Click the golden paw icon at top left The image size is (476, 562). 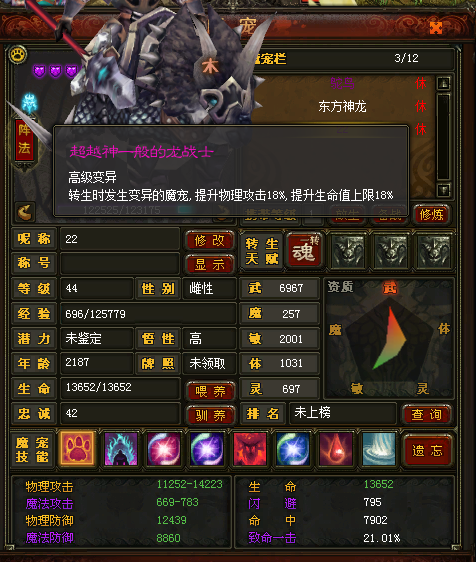coord(18,55)
